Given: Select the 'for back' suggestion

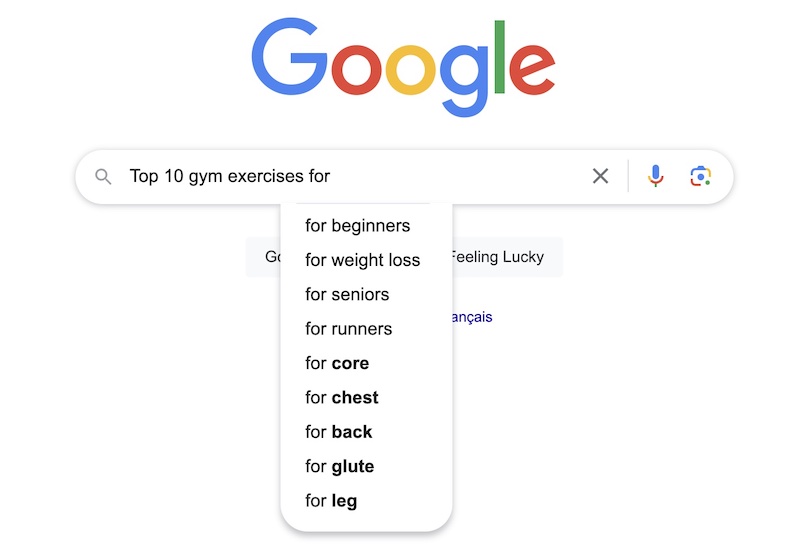Looking at the screenshot, I should pos(339,432).
